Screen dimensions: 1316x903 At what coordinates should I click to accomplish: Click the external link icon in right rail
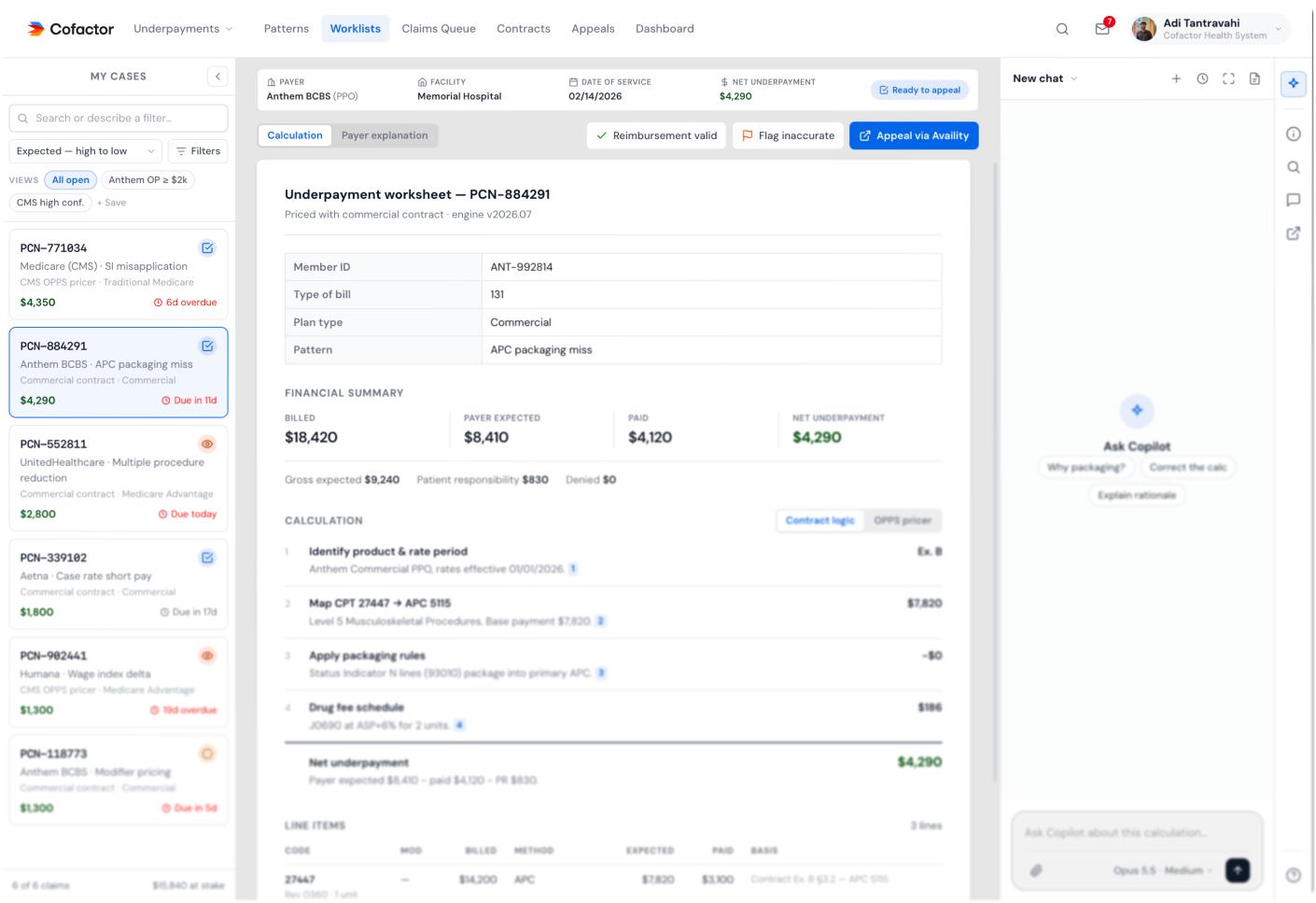tap(1294, 233)
